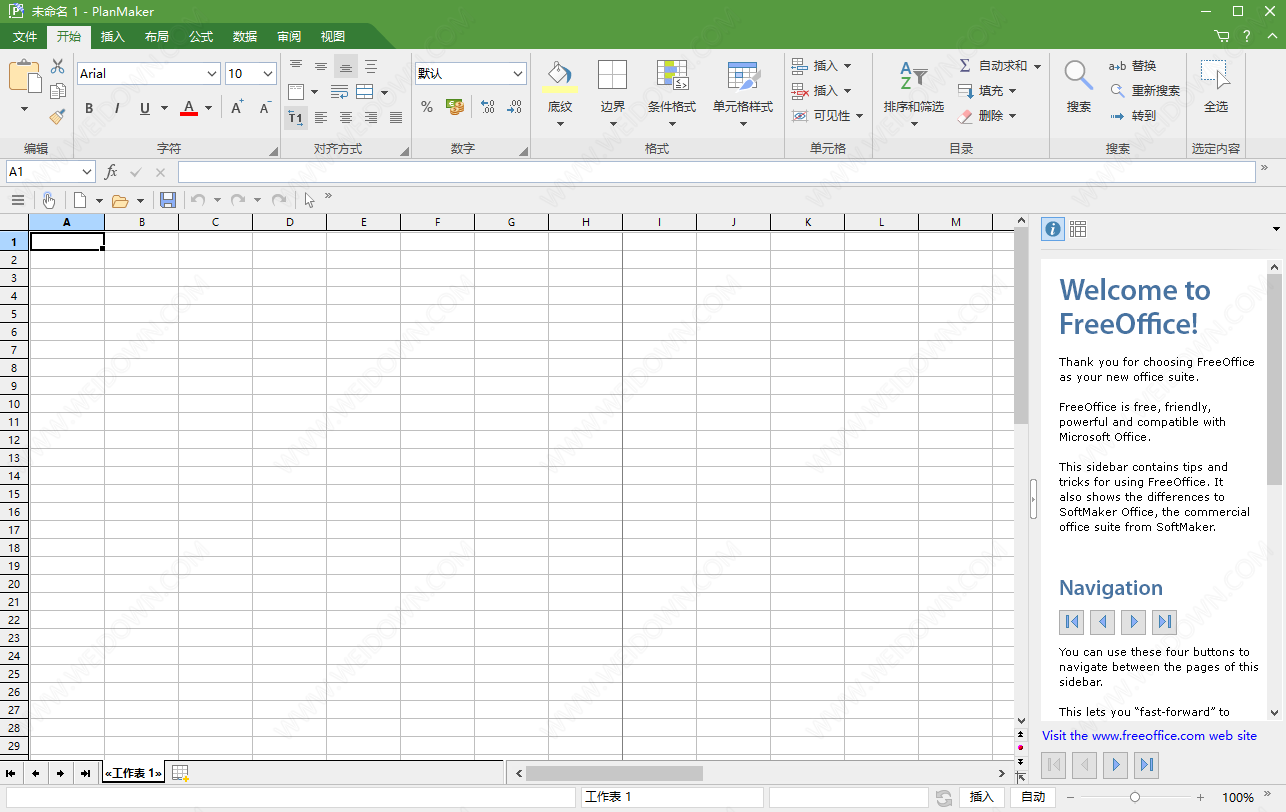The width and height of the screenshot is (1286, 812).
Task: Apply percent number format
Action: [x=427, y=107]
